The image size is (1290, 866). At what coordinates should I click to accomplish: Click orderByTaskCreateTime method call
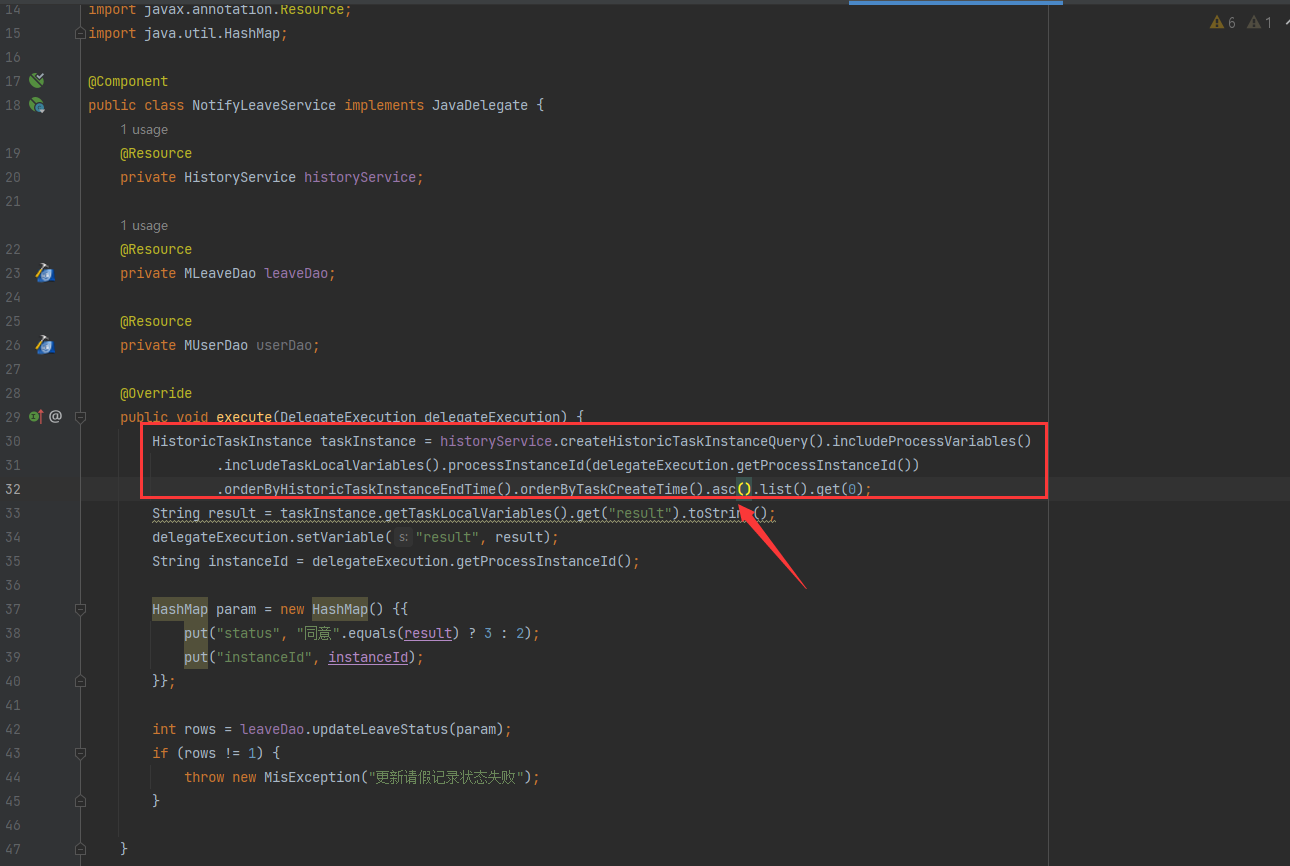point(604,489)
